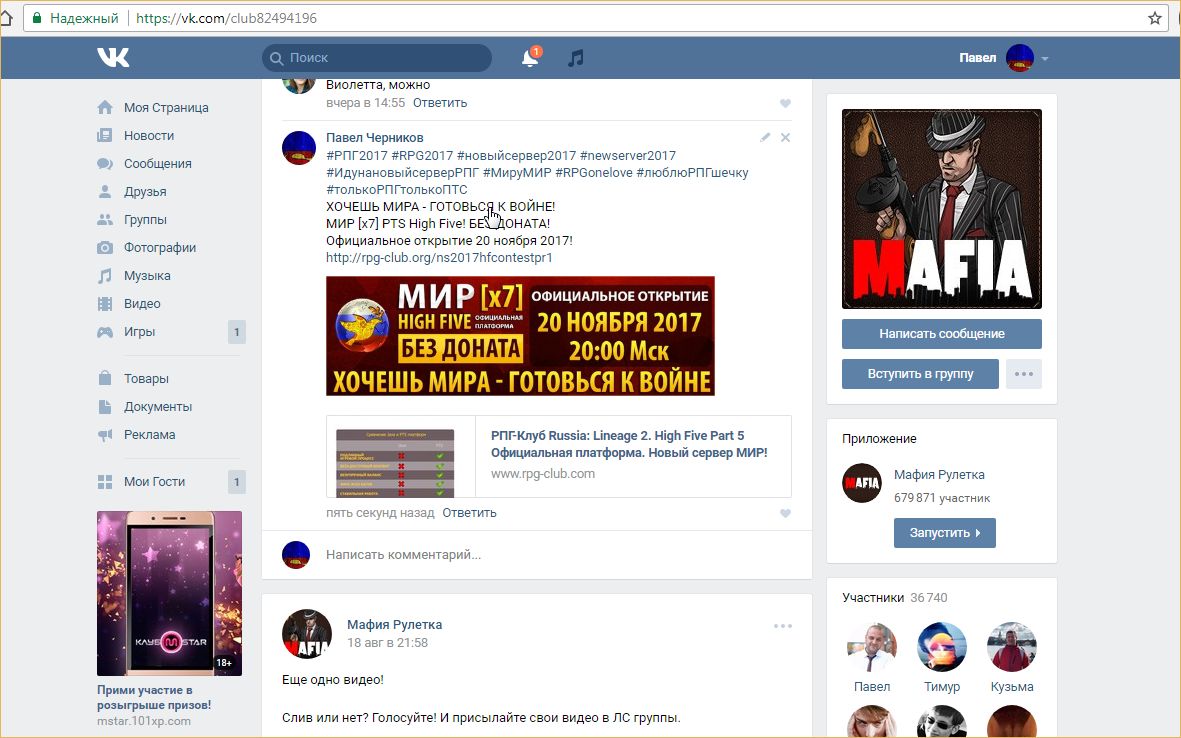Bookmark page with star icon

click(1155, 18)
